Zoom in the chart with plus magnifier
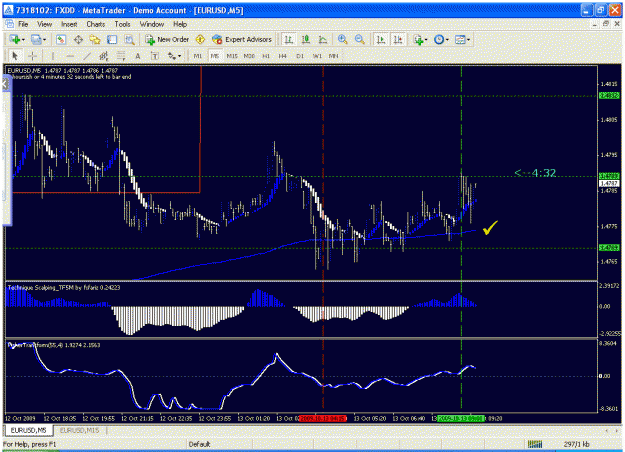 (342, 39)
